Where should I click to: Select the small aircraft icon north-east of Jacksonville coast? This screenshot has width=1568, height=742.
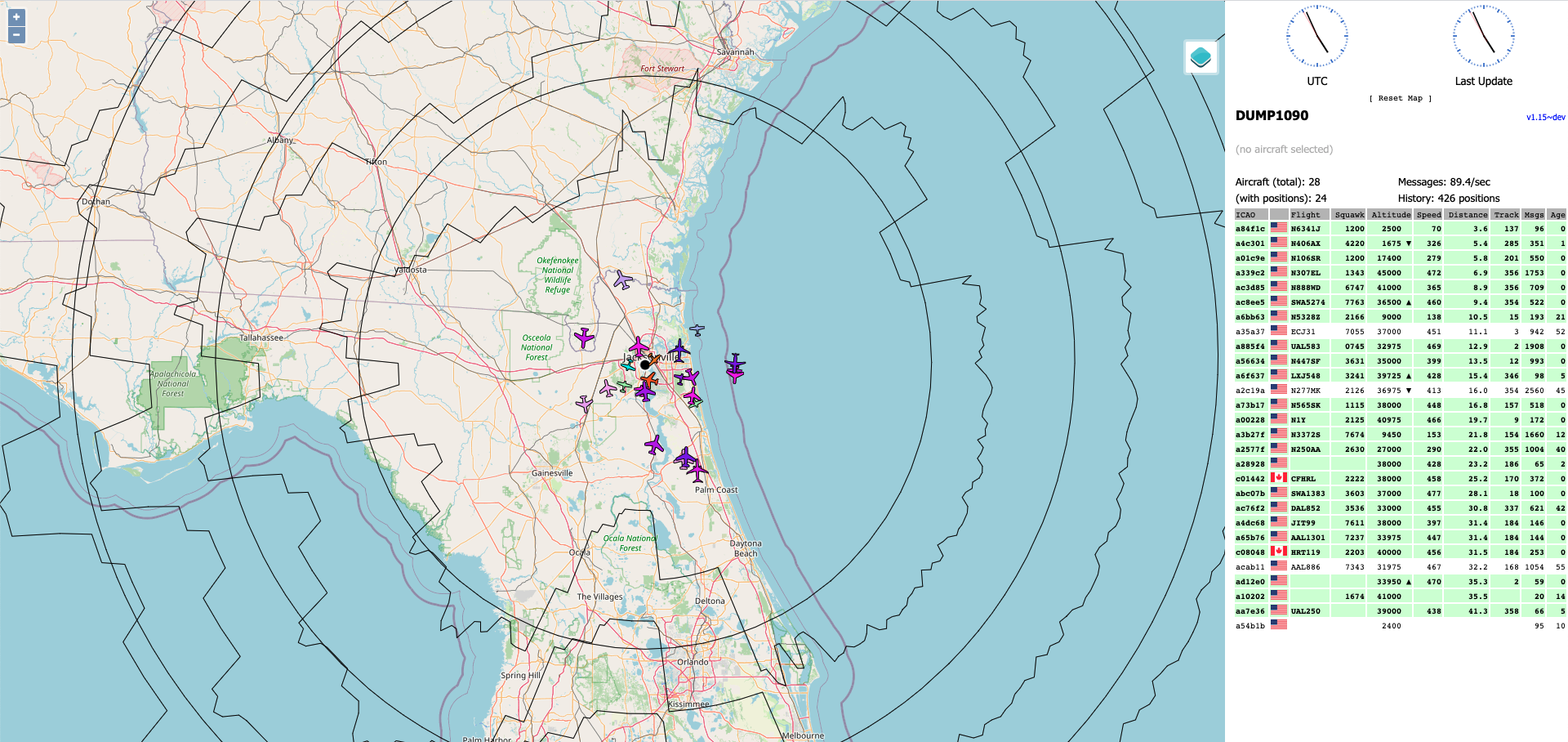[x=697, y=330]
